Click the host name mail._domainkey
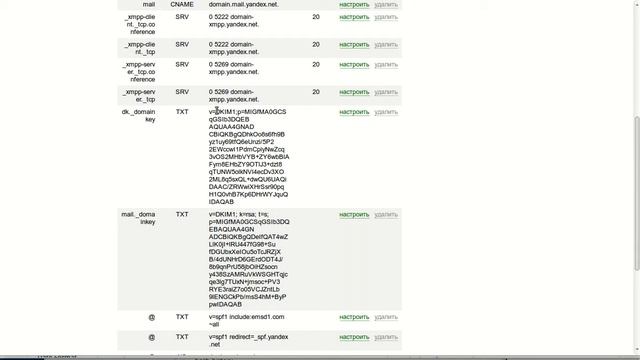This screenshot has height=360, width=640. point(138,218)
